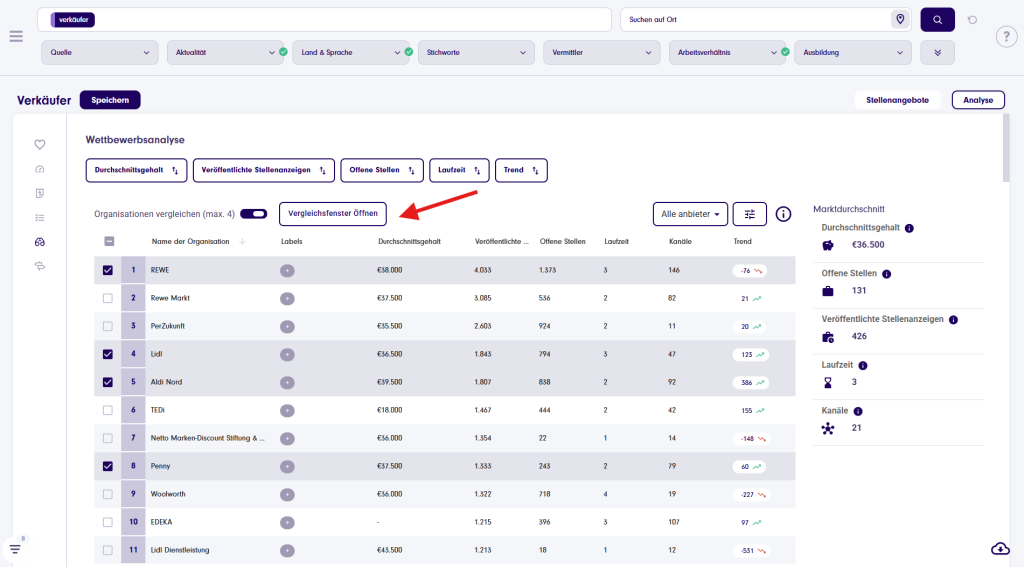Click the magnifying glass search button
Image resolution: width=1024 pixels, height=567 pixels.
click(937, 20)
